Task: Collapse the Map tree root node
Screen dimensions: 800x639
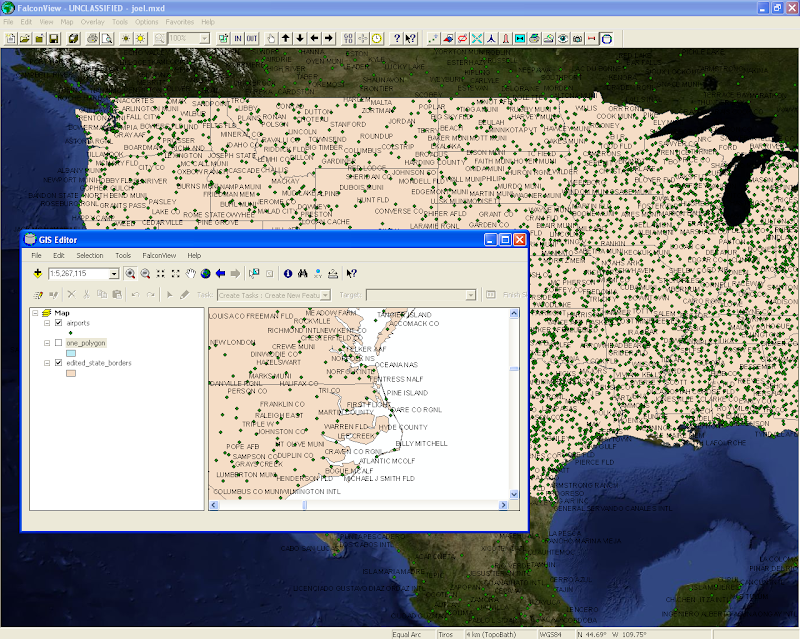Action: tap(35, 313)
